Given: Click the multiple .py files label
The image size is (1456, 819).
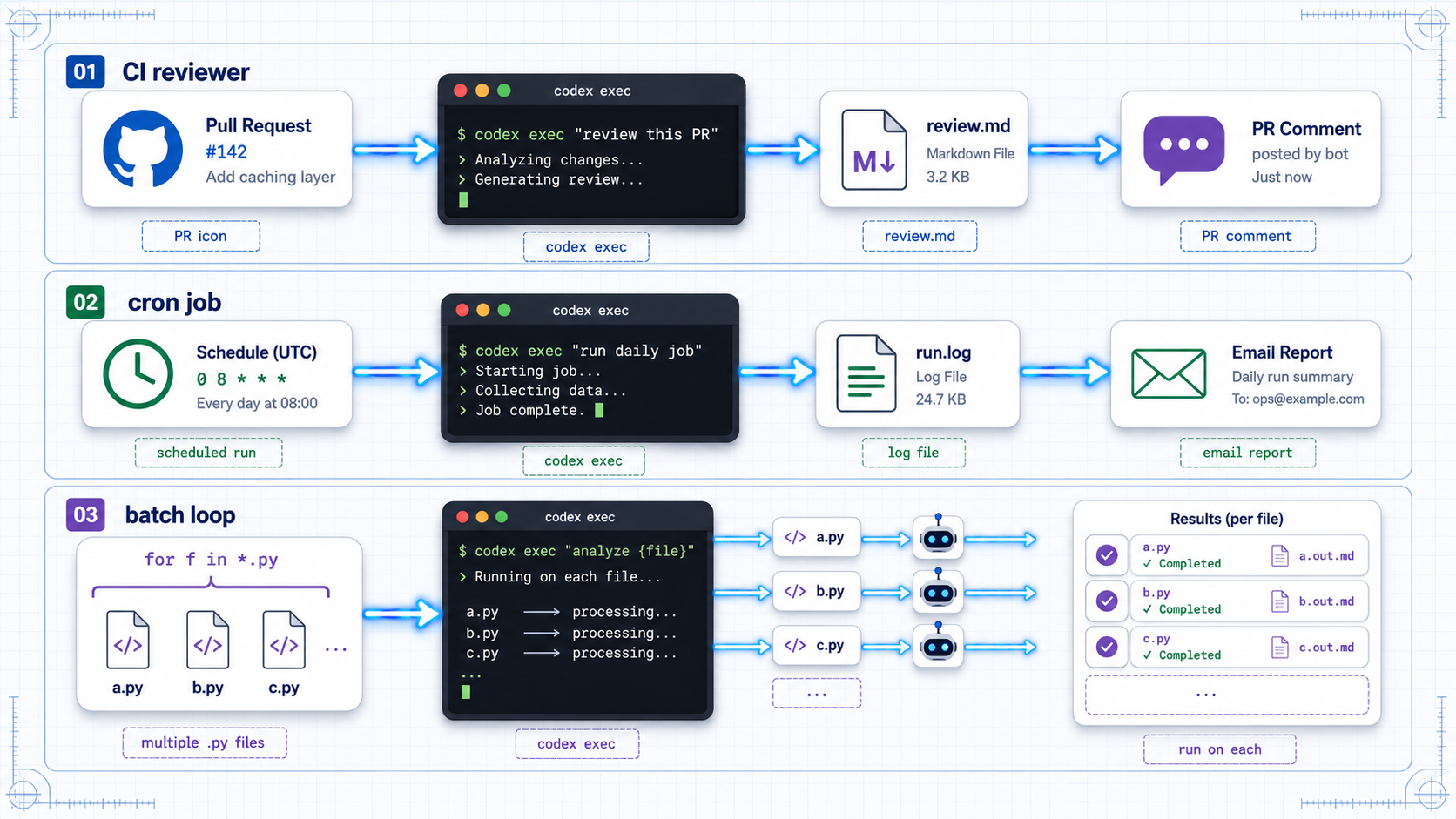Looking at the screenshot, I should coord(204,742).
